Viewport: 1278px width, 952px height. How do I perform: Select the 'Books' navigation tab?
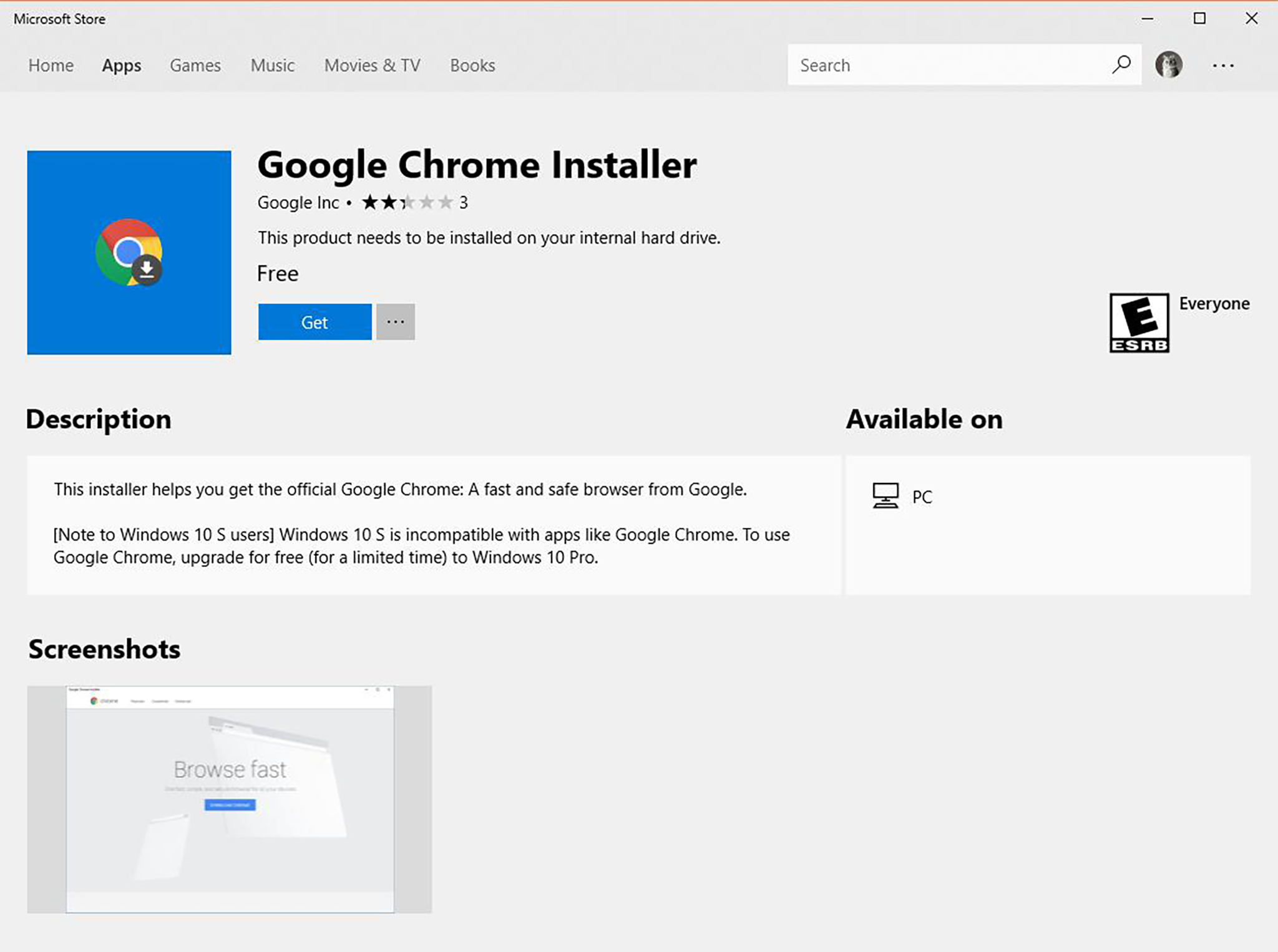tap(472, 65)
